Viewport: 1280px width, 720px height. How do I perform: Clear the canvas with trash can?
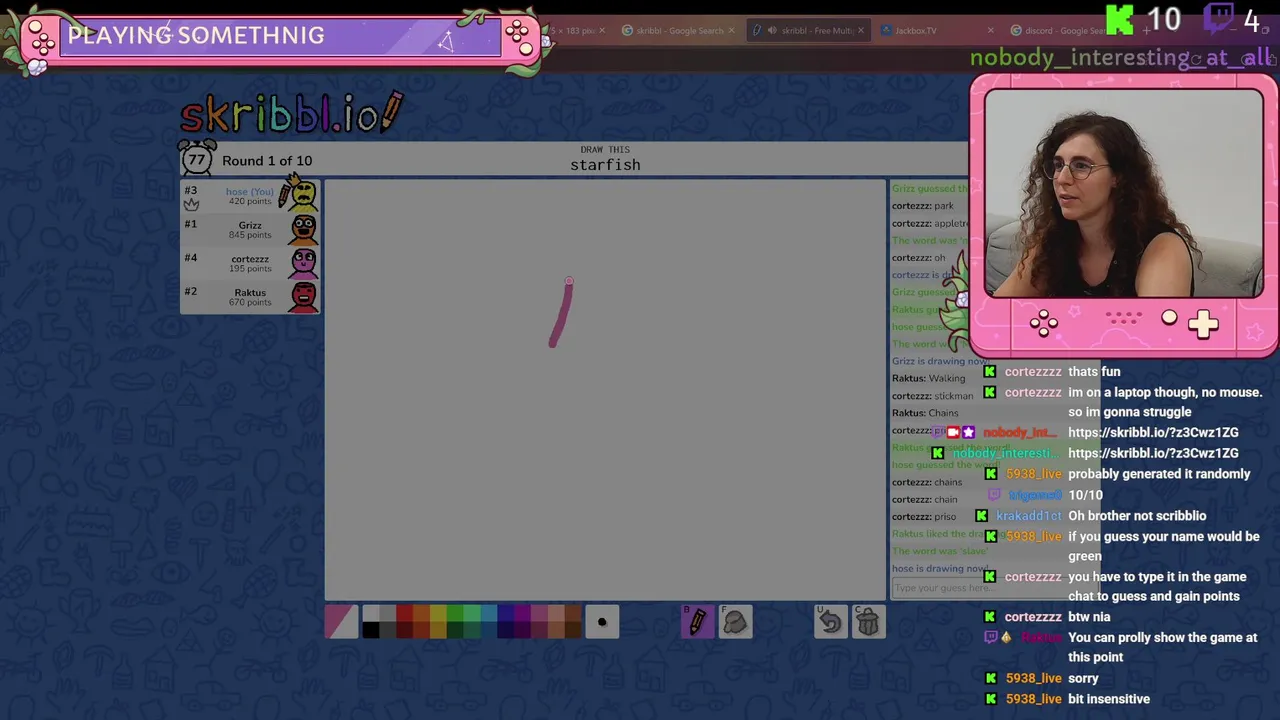point(868,622)
